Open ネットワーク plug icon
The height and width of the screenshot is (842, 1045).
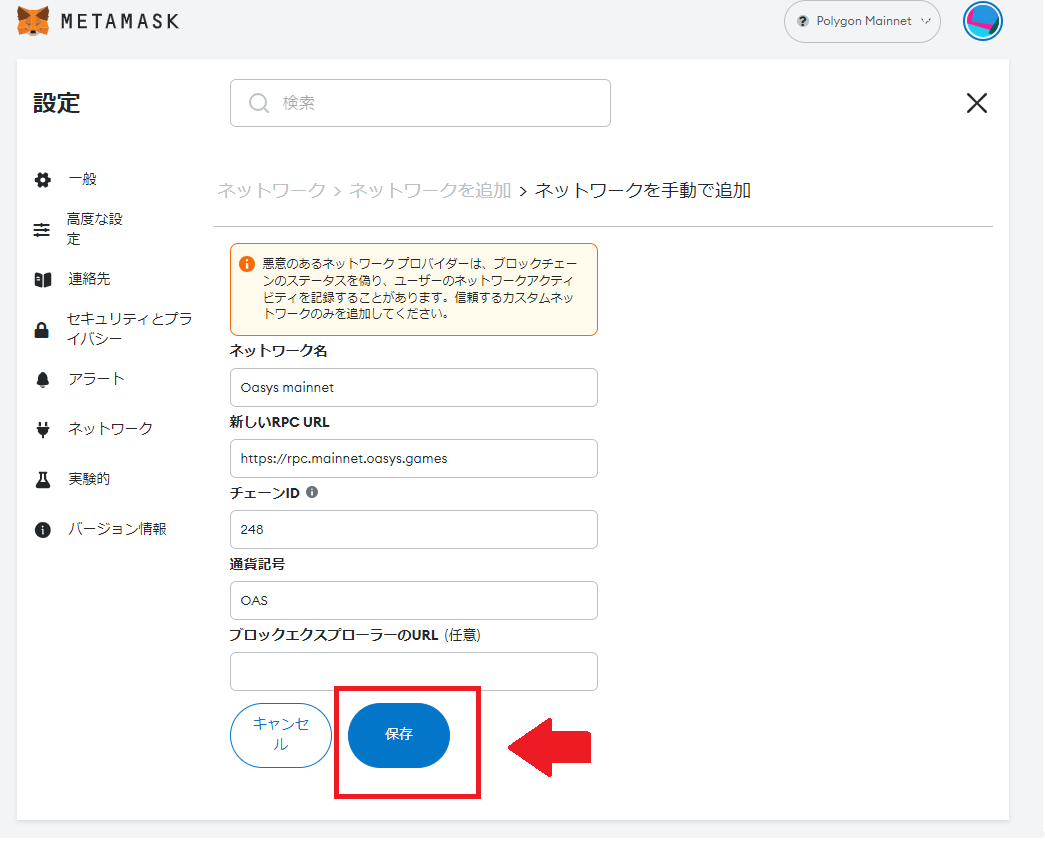click(43, 429)
